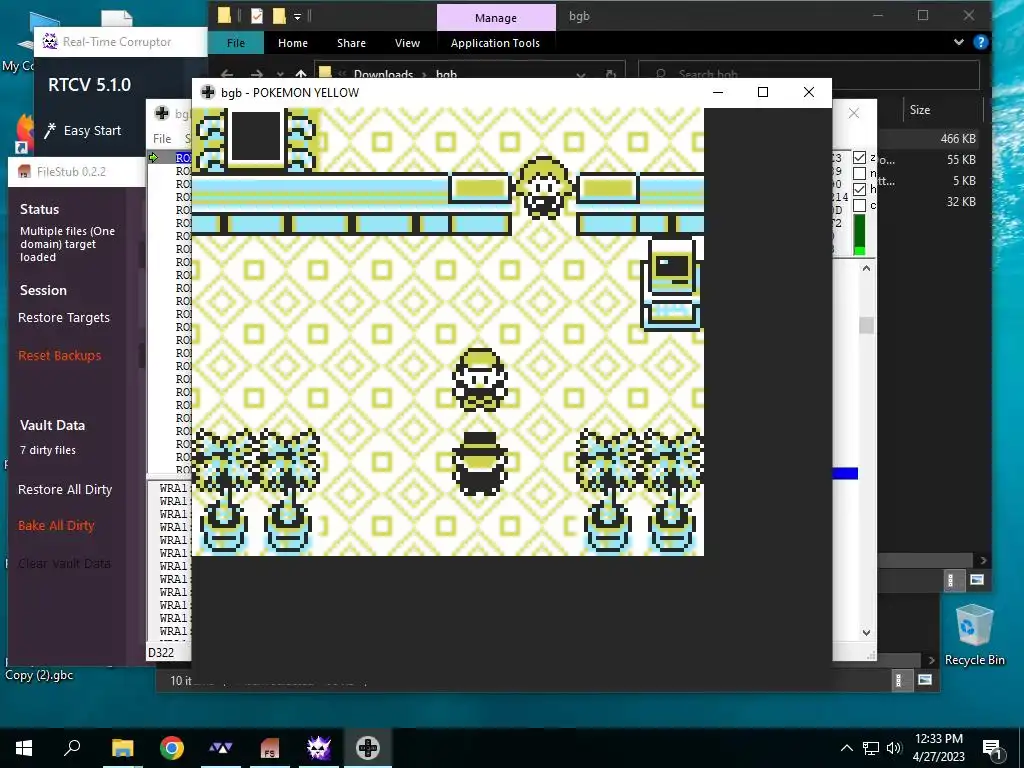Click Restore All Dirty in FileStub

tap(65, 490)
